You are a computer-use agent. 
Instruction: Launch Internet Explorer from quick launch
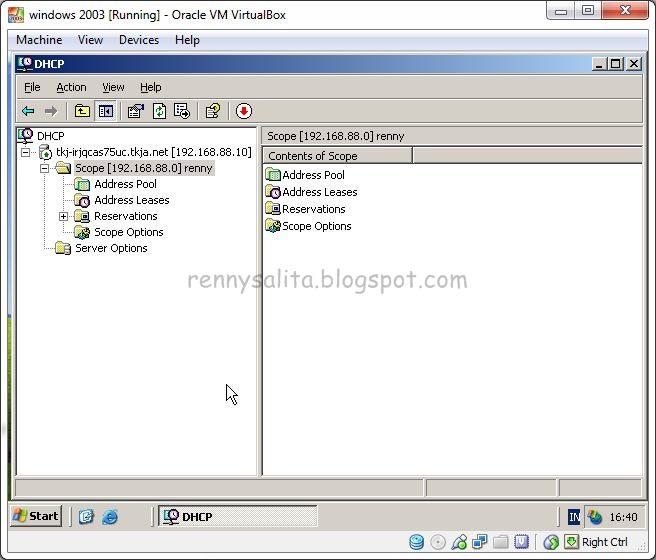[110, 517]
